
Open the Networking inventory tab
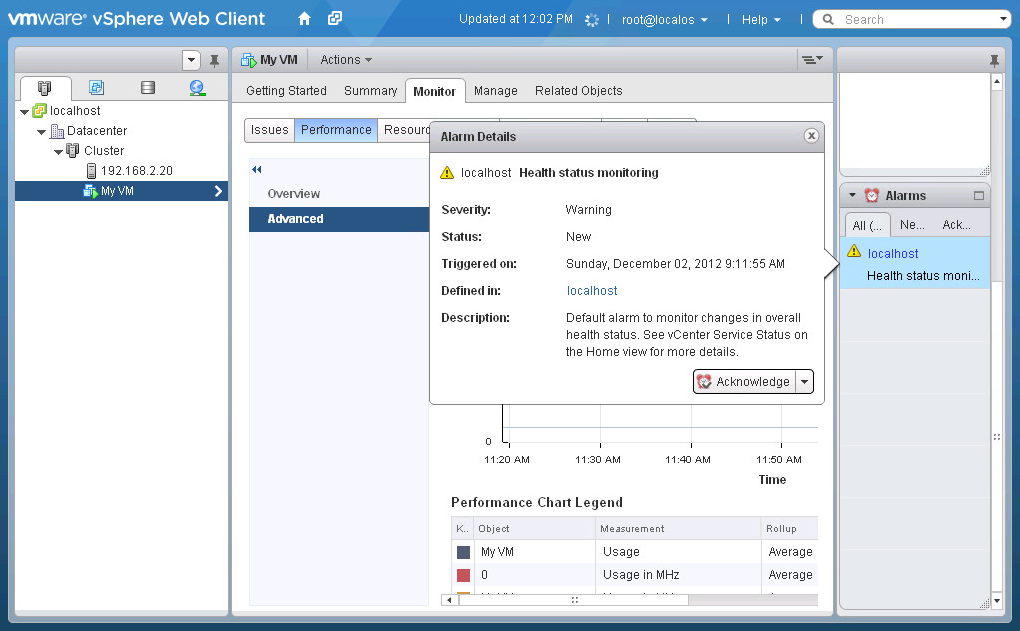point(197,87)
